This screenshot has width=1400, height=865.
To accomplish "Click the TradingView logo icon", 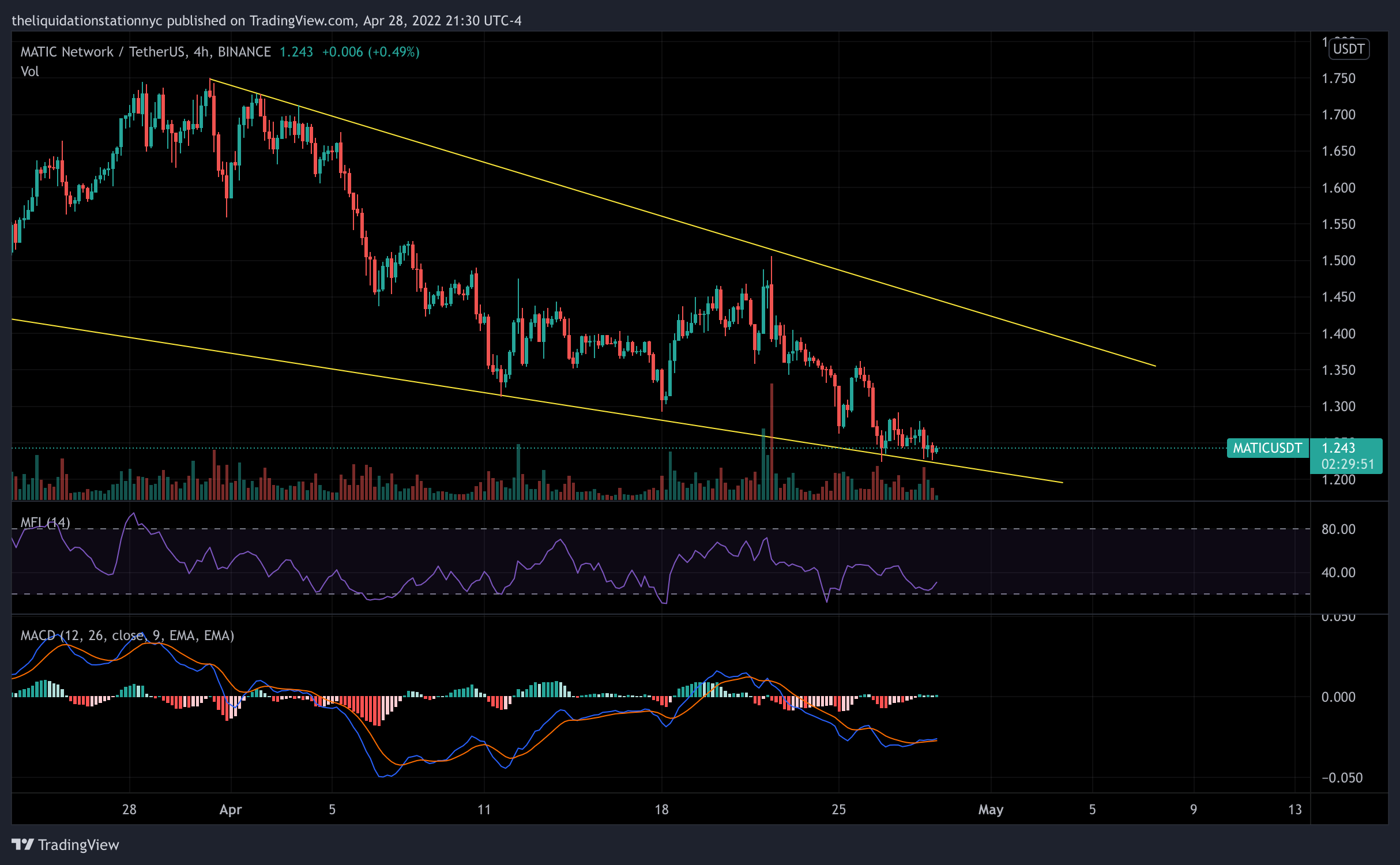I will tap(23, 844).
